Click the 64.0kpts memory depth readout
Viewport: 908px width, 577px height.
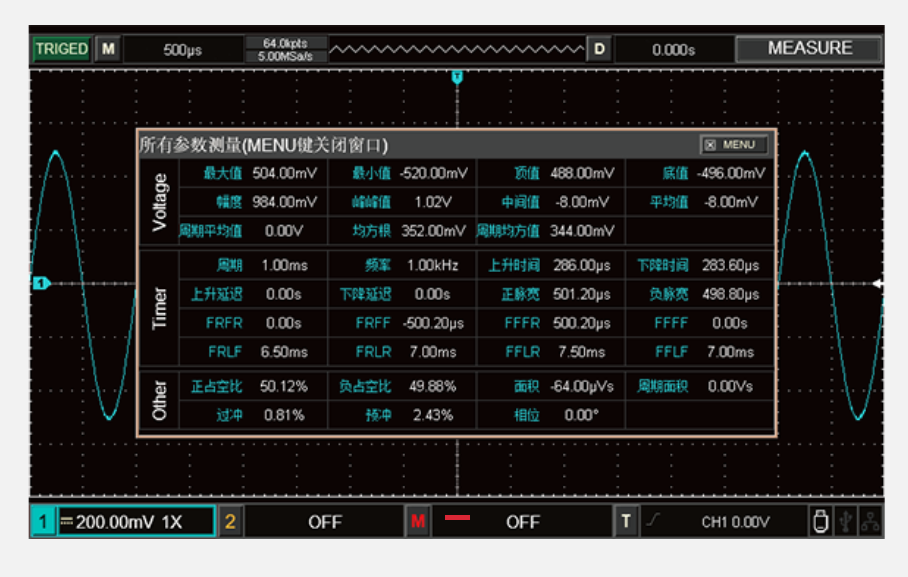point(285,43)
